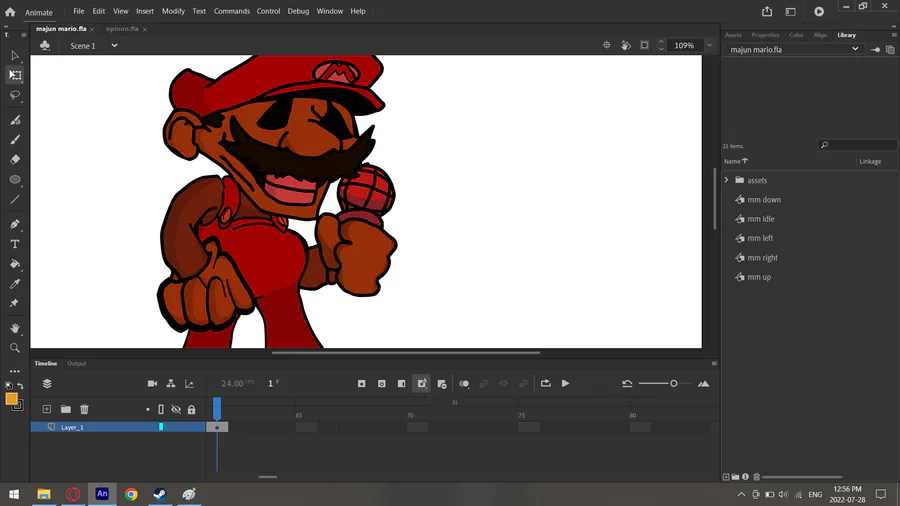Image resolution: width=900 pixels, height=506 pixels.
Task: Pin the current library
Action: pos(875,50)
